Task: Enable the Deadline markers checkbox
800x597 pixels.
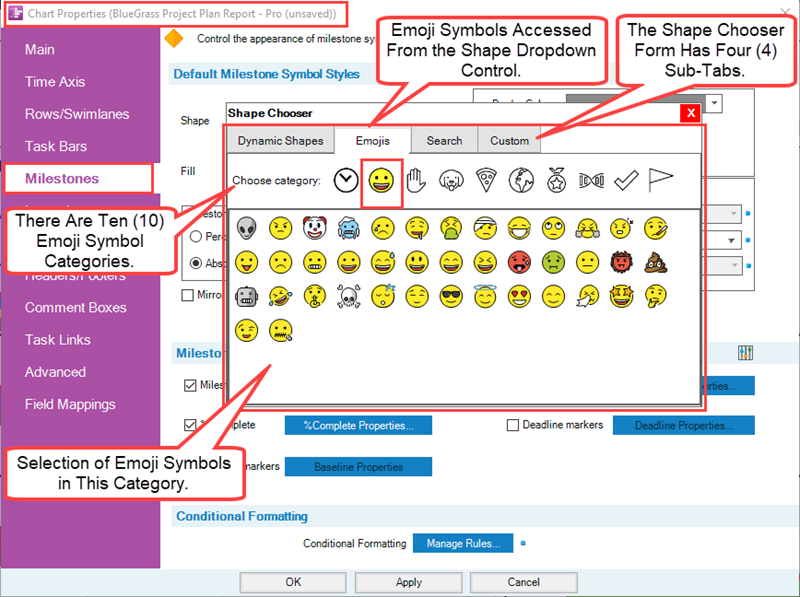Action: pos(511,425)
